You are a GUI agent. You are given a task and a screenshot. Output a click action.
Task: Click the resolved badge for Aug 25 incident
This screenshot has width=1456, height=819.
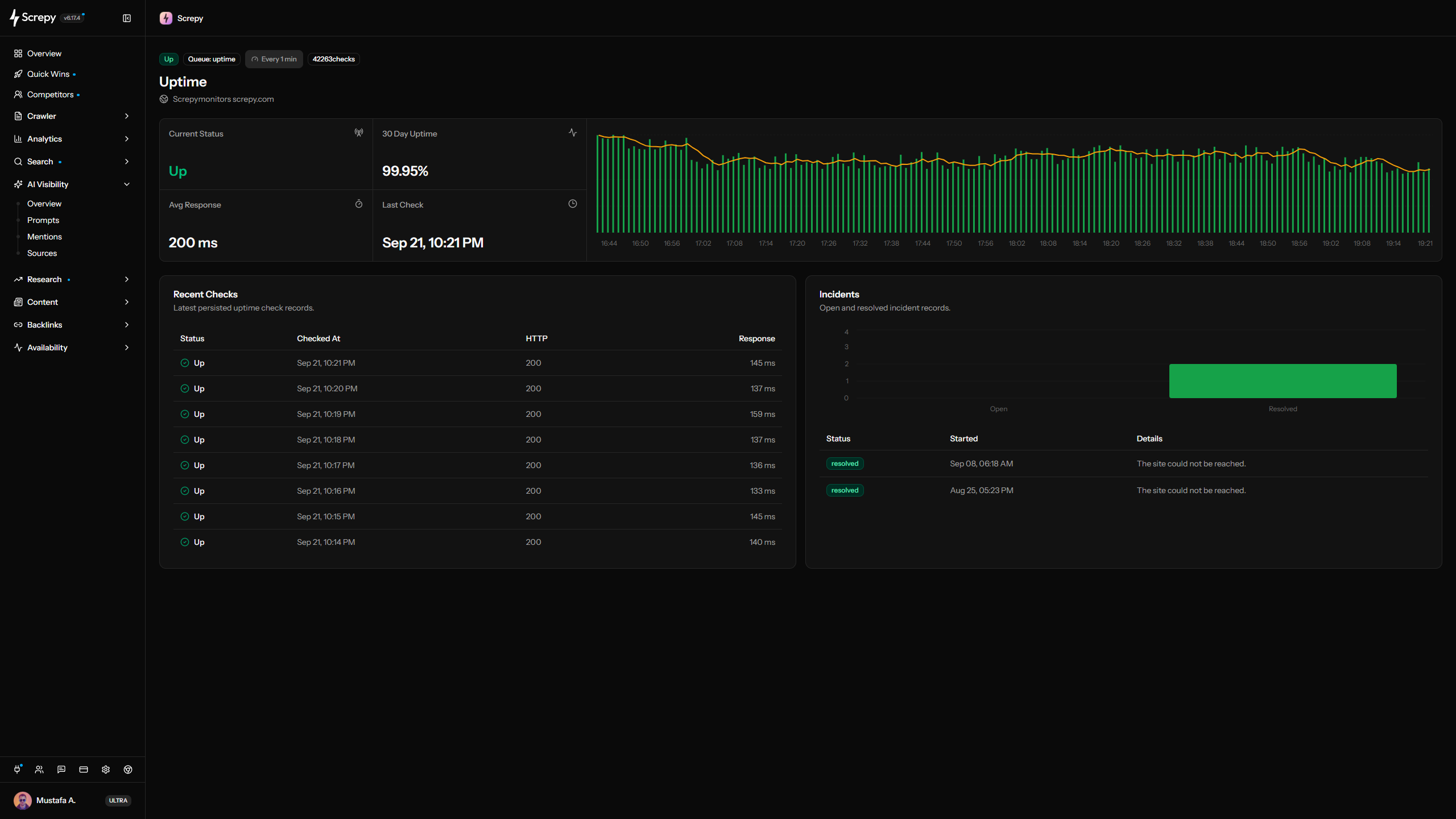[x=845, y=490]
